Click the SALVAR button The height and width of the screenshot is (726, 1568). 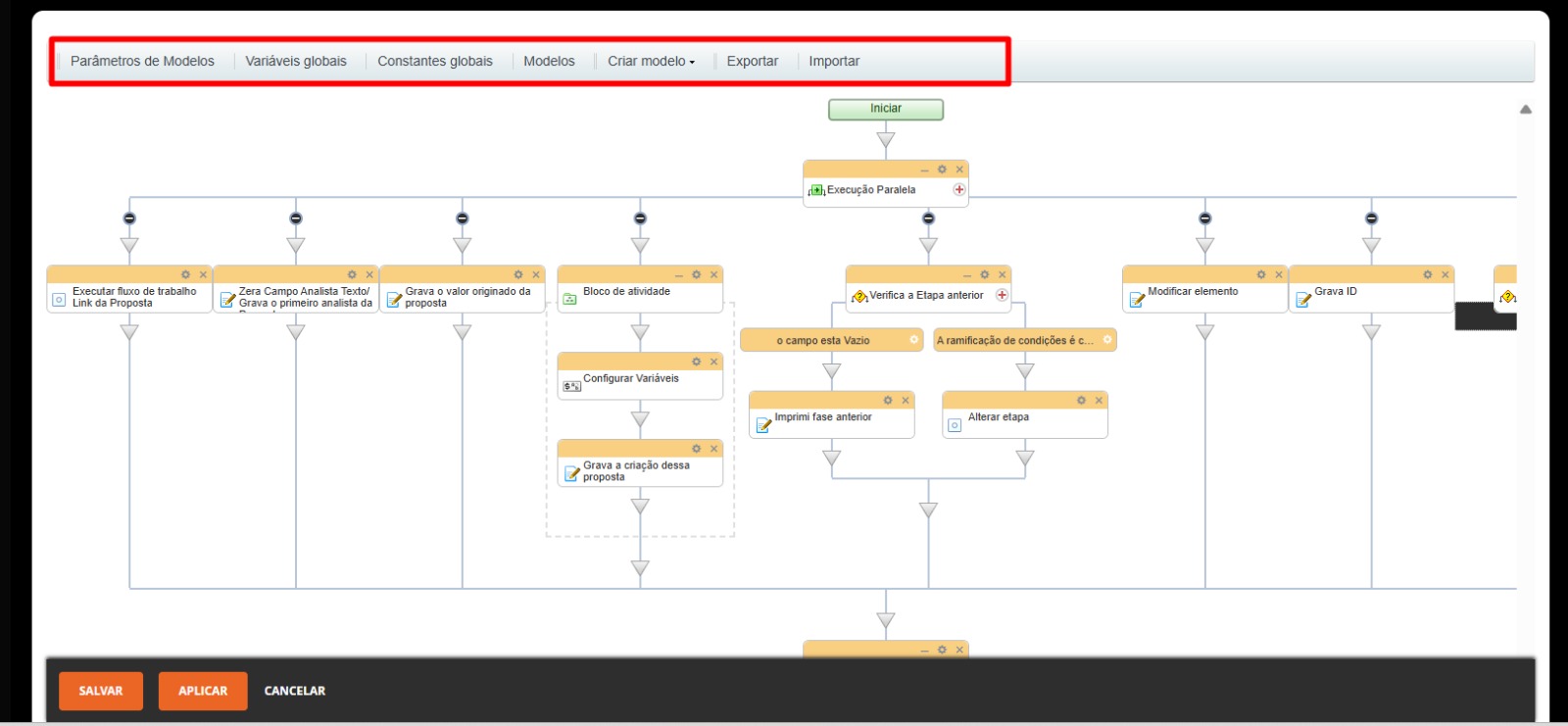click(x=101, y=691)
